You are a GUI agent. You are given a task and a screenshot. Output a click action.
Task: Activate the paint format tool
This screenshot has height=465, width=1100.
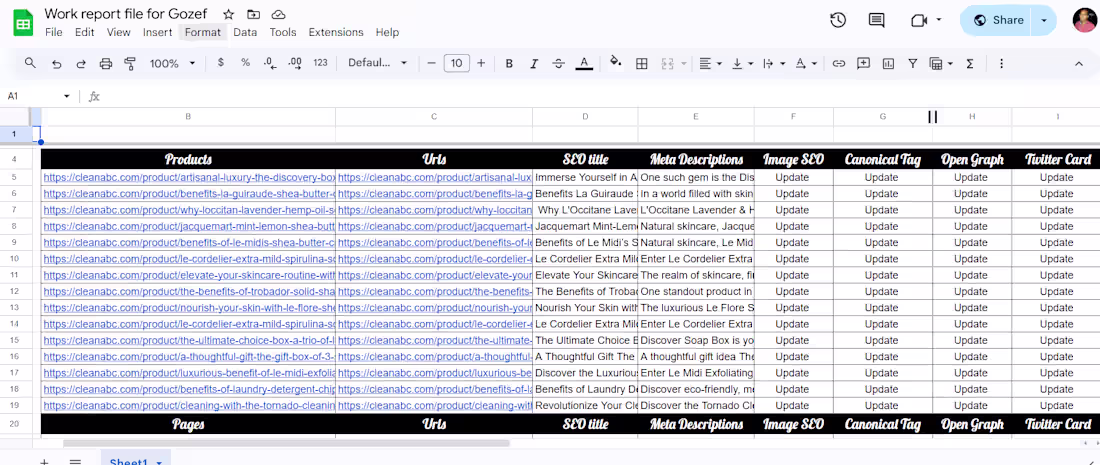click(130, 64)
